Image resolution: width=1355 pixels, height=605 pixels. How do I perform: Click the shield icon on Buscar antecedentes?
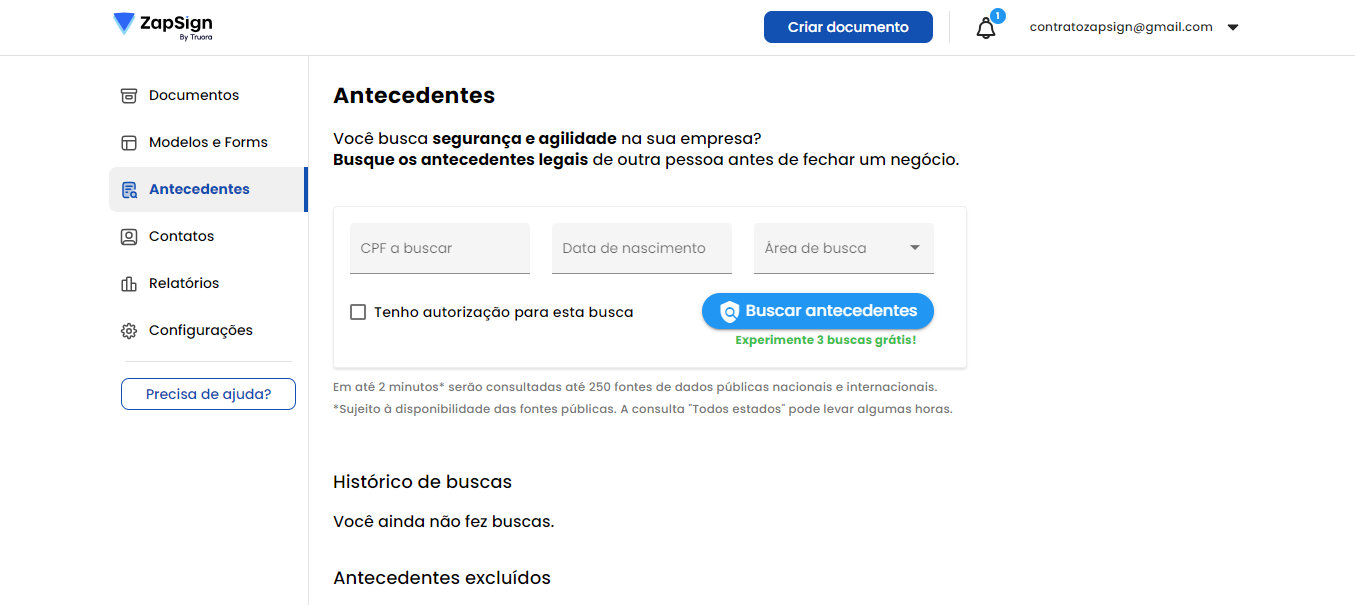[729, 312]
